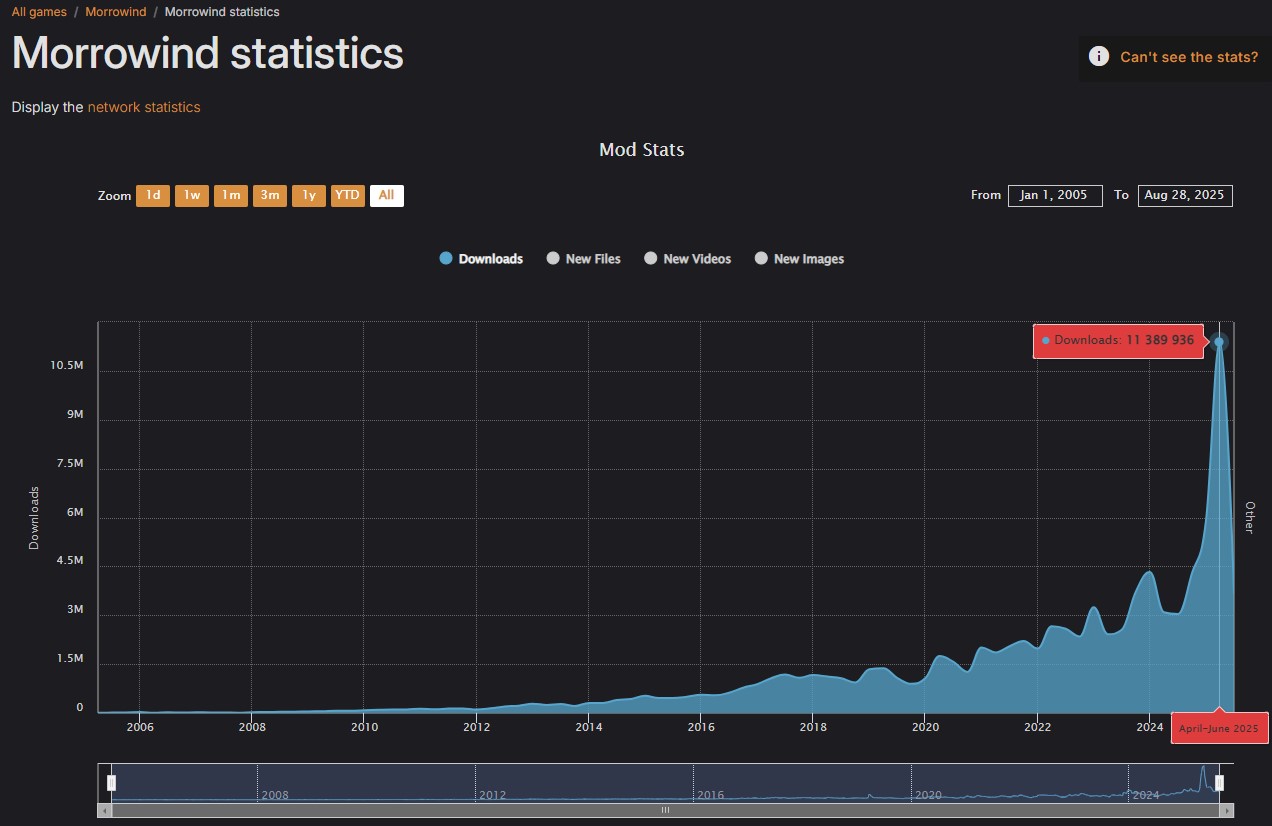
Task: Click the highlighted April-June 2025 data point
Action: click(x=1219, y=342)
